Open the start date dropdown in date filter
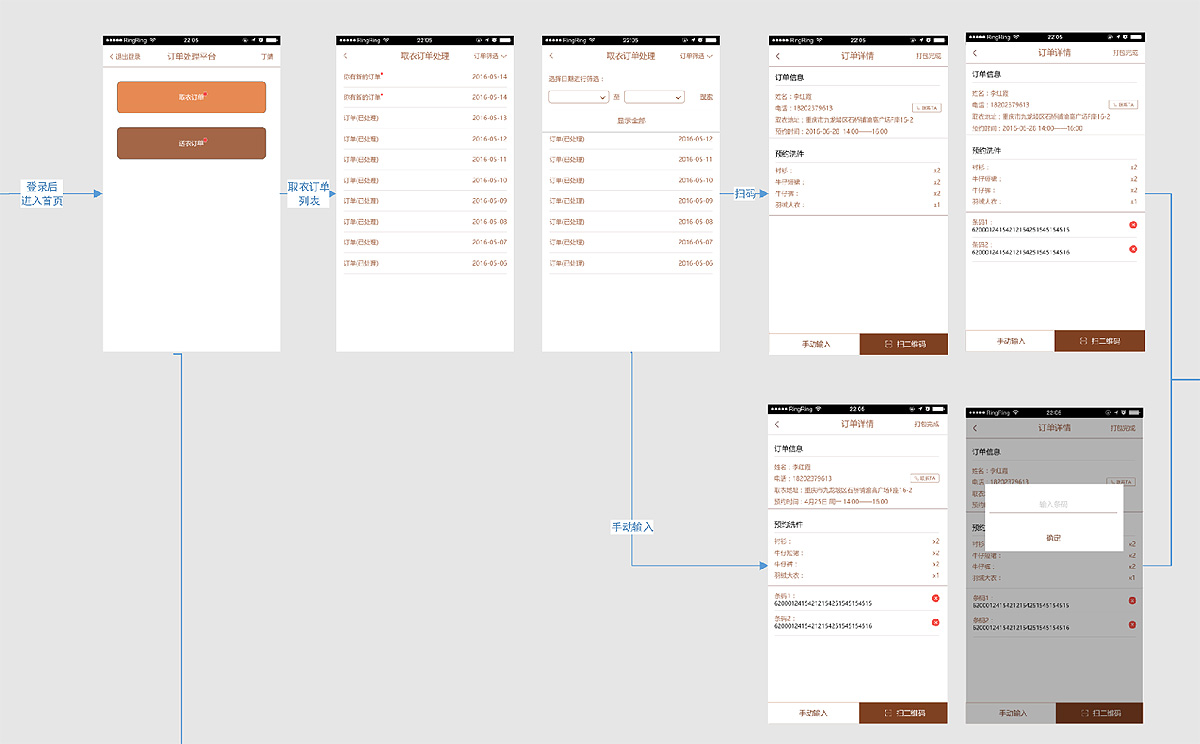Screen dimensions: 1200x744 [x=578, y=97]
